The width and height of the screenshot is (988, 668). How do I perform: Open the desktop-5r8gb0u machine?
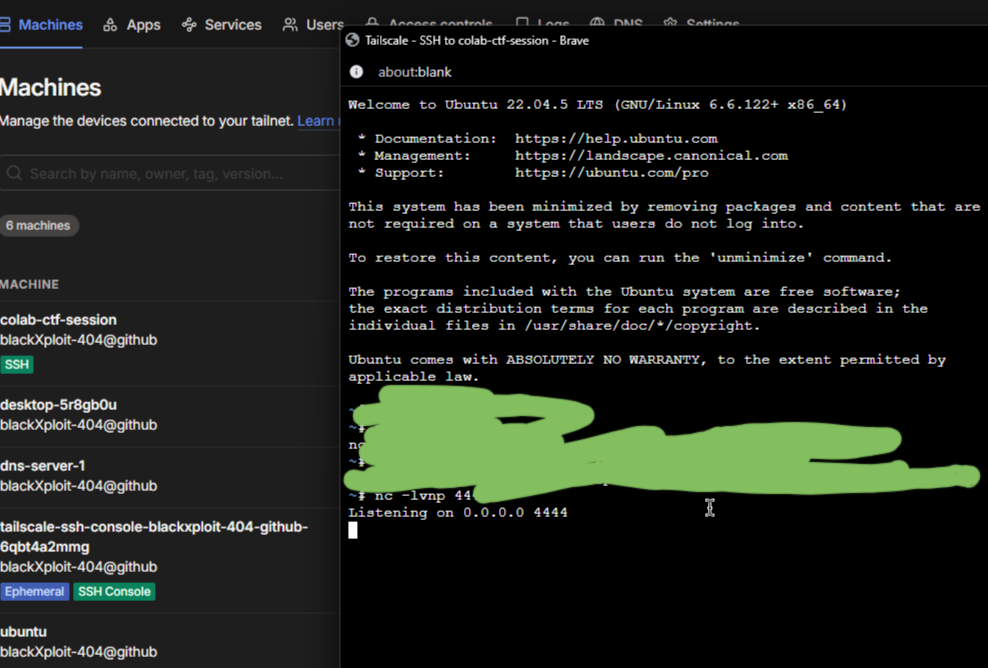(x=59, y=405)
